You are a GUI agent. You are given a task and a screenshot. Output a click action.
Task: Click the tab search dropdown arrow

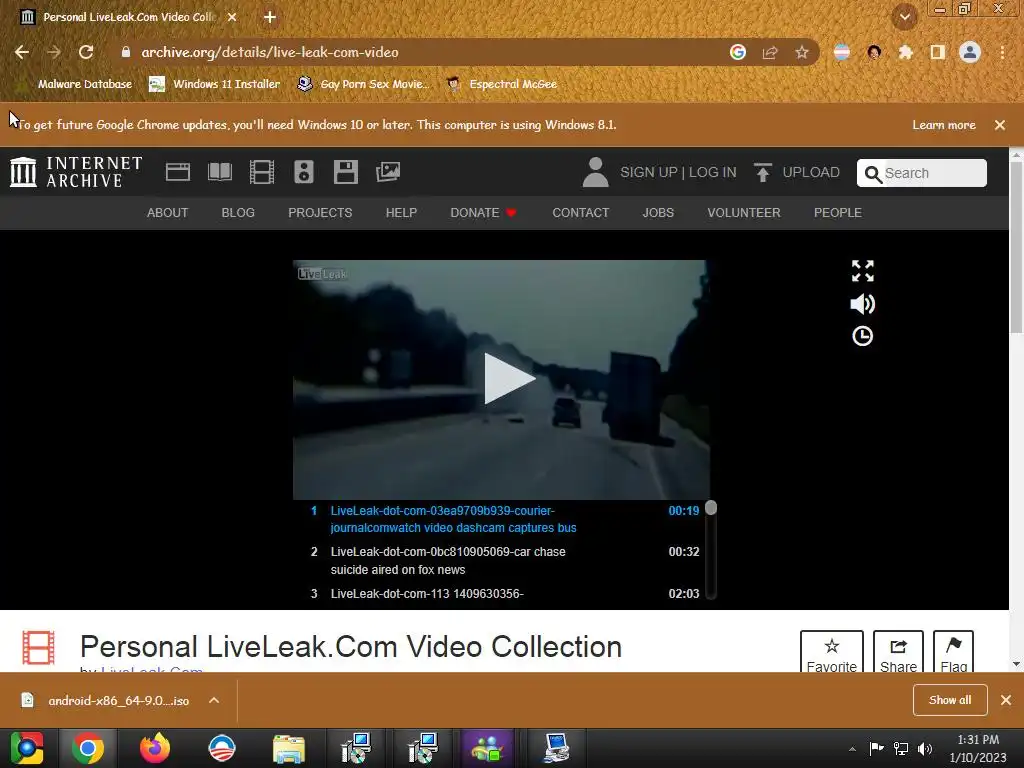coord(905,17)
